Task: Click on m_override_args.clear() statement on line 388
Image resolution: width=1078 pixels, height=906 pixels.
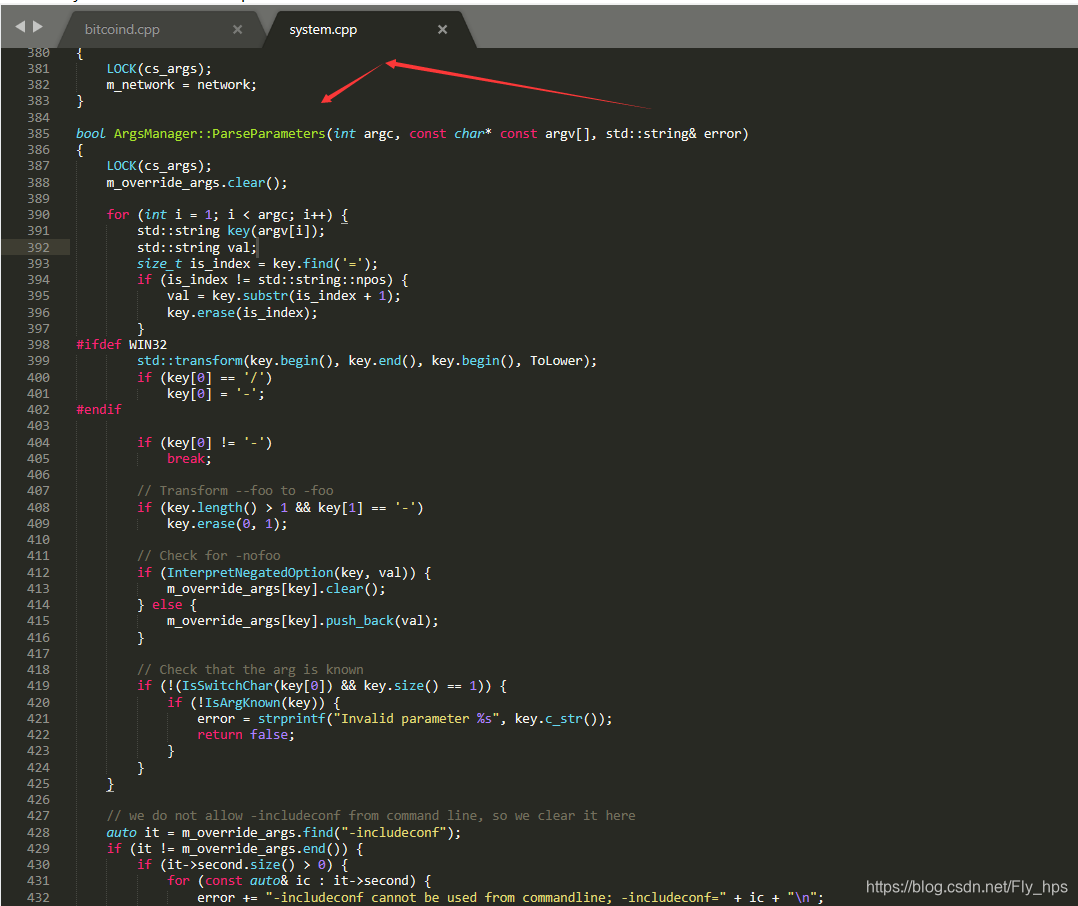Action: pos(197,183)
